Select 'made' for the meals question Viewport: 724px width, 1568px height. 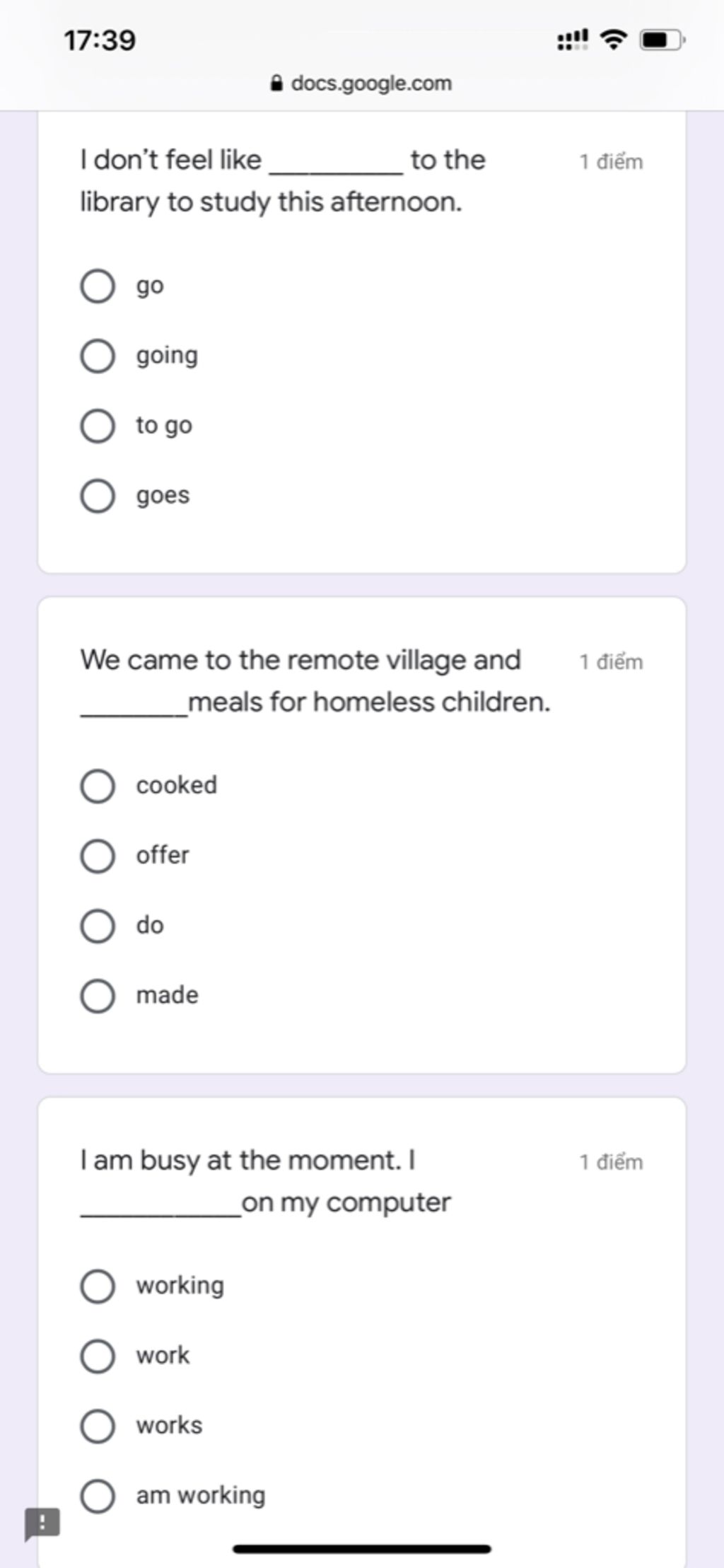(x=98, y=996)
